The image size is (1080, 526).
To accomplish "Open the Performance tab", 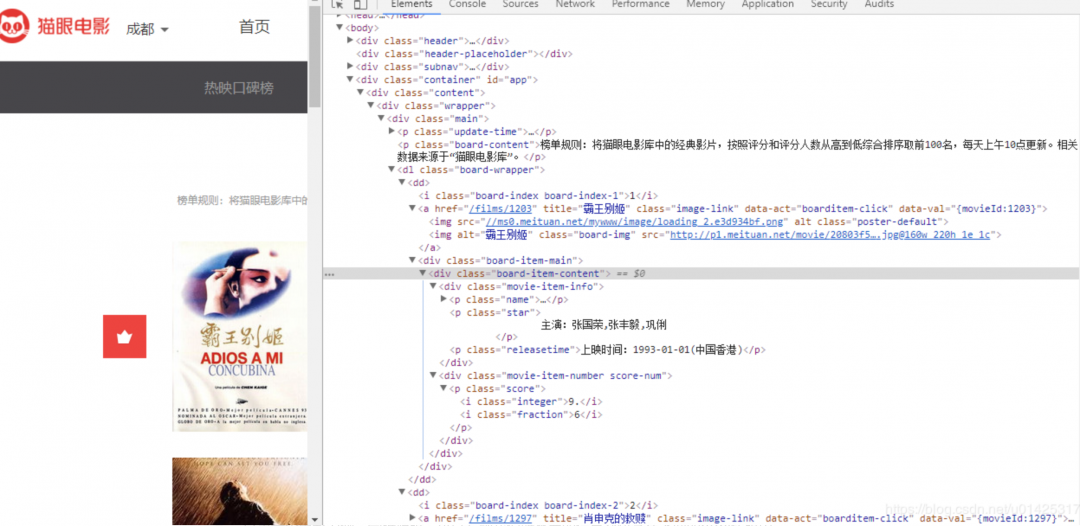I will [x=640, y=4].
